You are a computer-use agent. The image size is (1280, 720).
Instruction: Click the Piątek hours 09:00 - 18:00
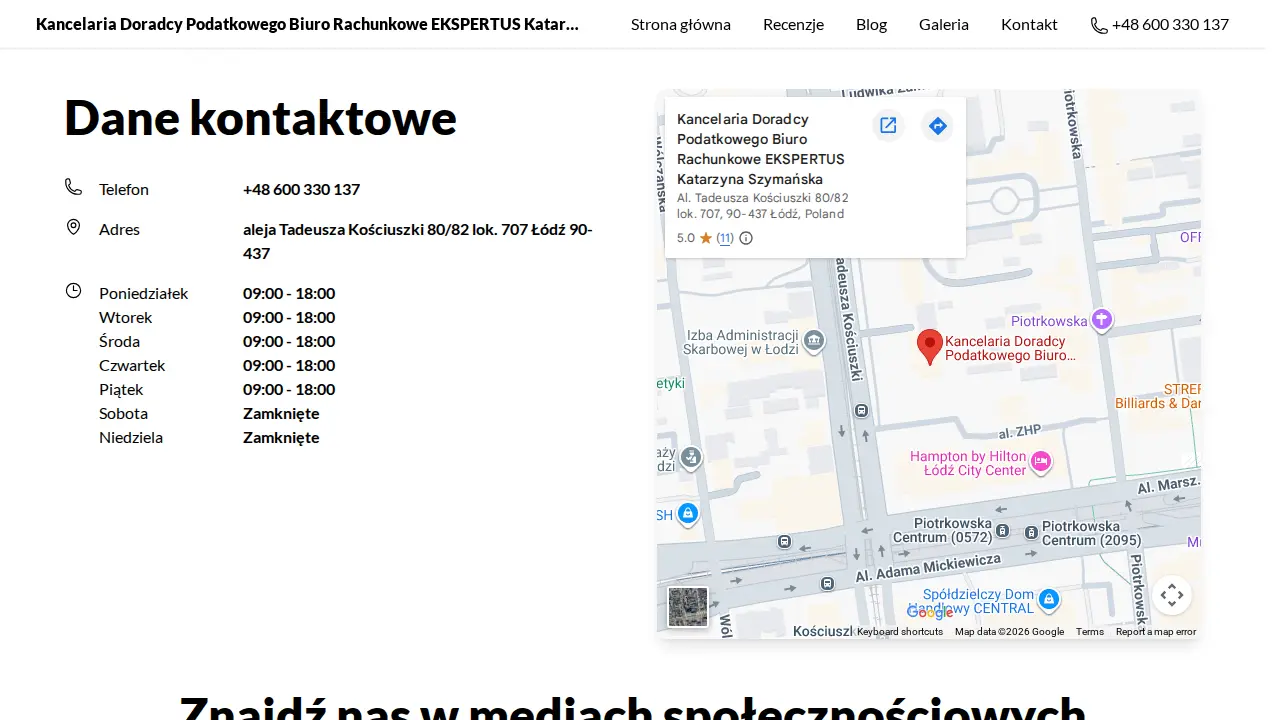[289, 389]
